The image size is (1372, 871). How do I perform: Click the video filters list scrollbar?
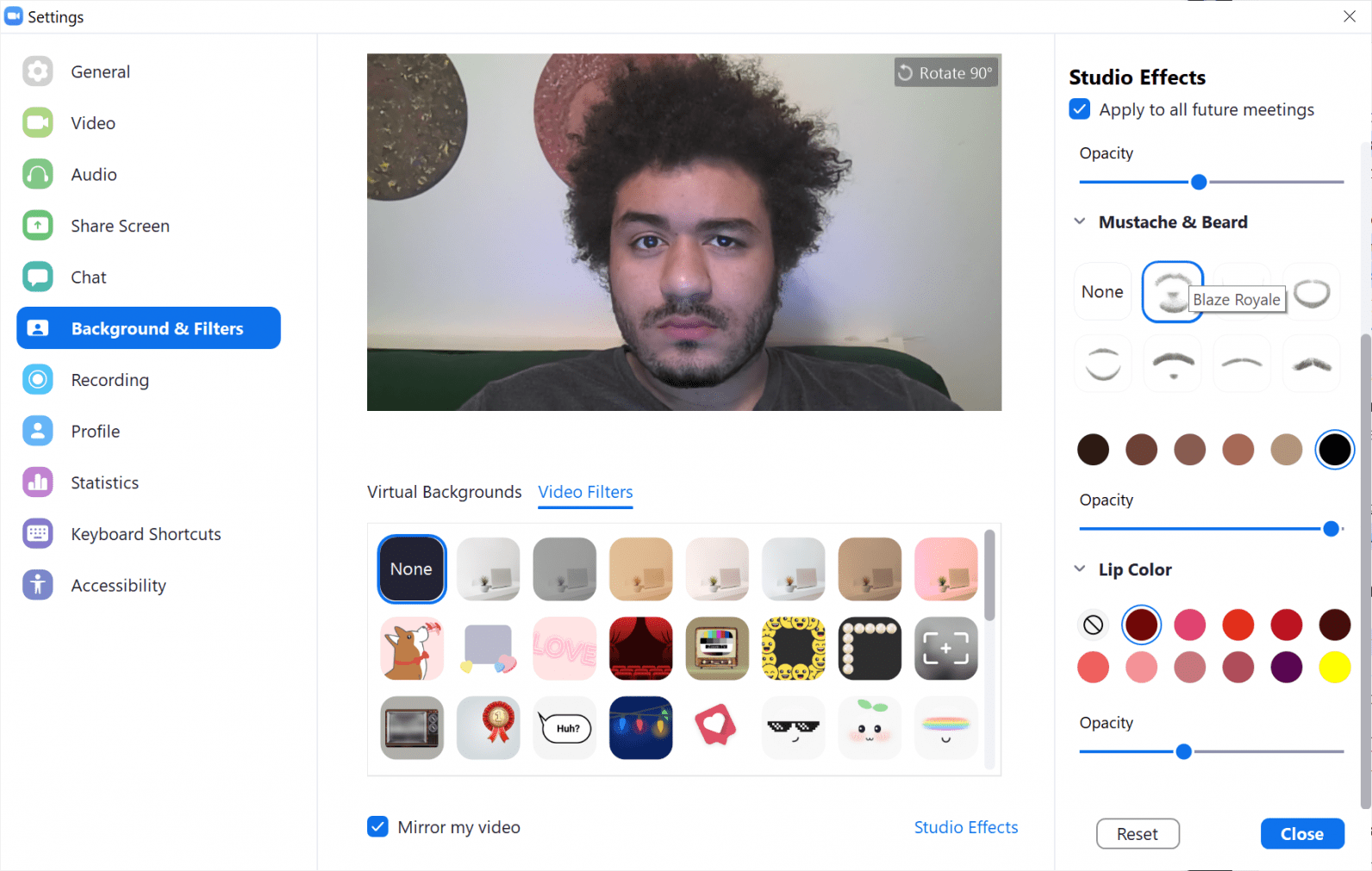click(x=989, y=575)
